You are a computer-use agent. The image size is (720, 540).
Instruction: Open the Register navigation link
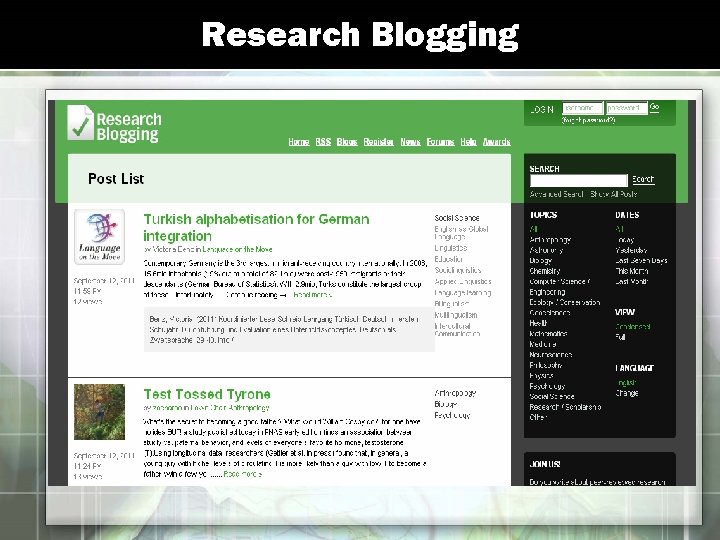pyautogui.click(x=379, y=142)
